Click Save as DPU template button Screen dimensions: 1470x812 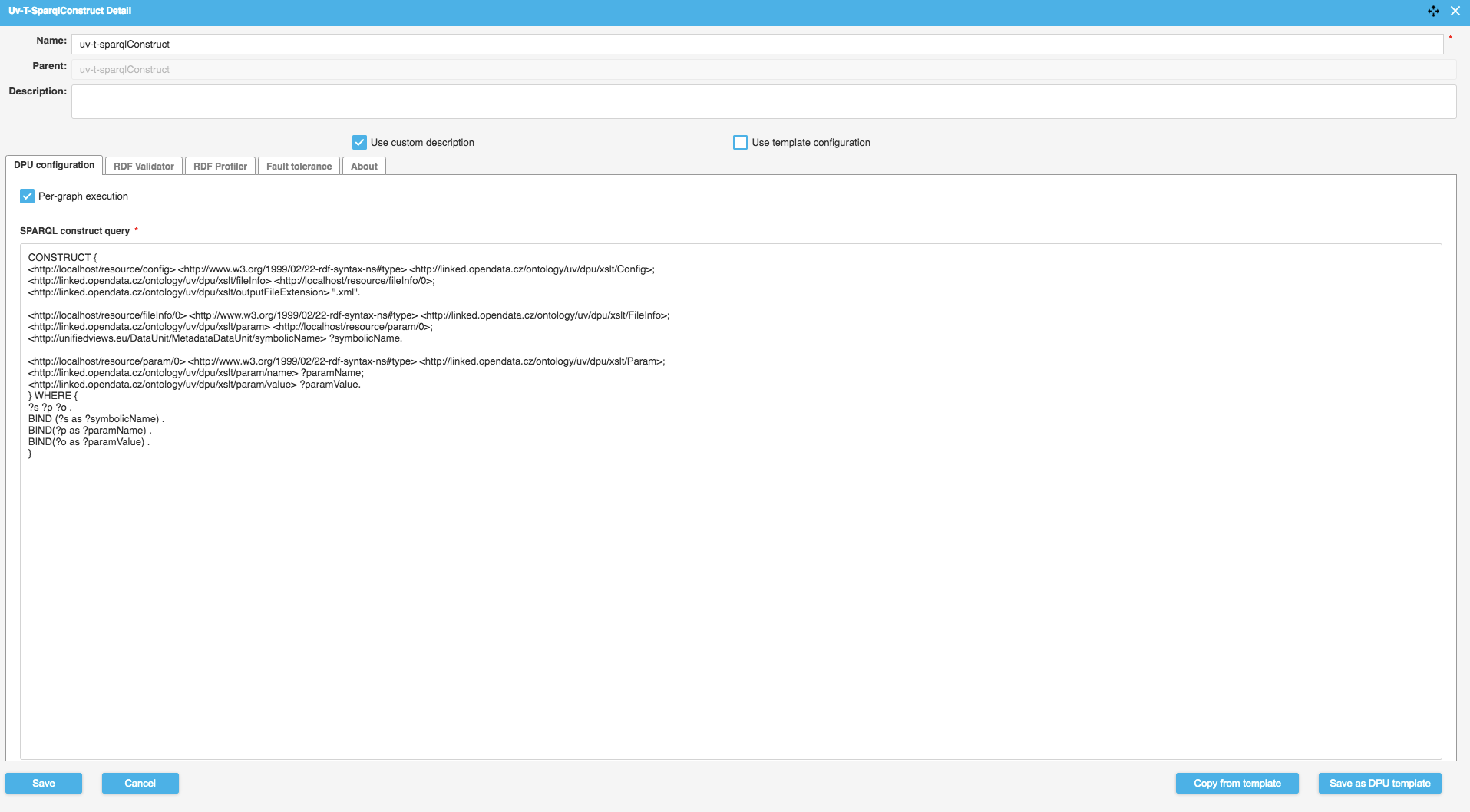[1379, 783]
